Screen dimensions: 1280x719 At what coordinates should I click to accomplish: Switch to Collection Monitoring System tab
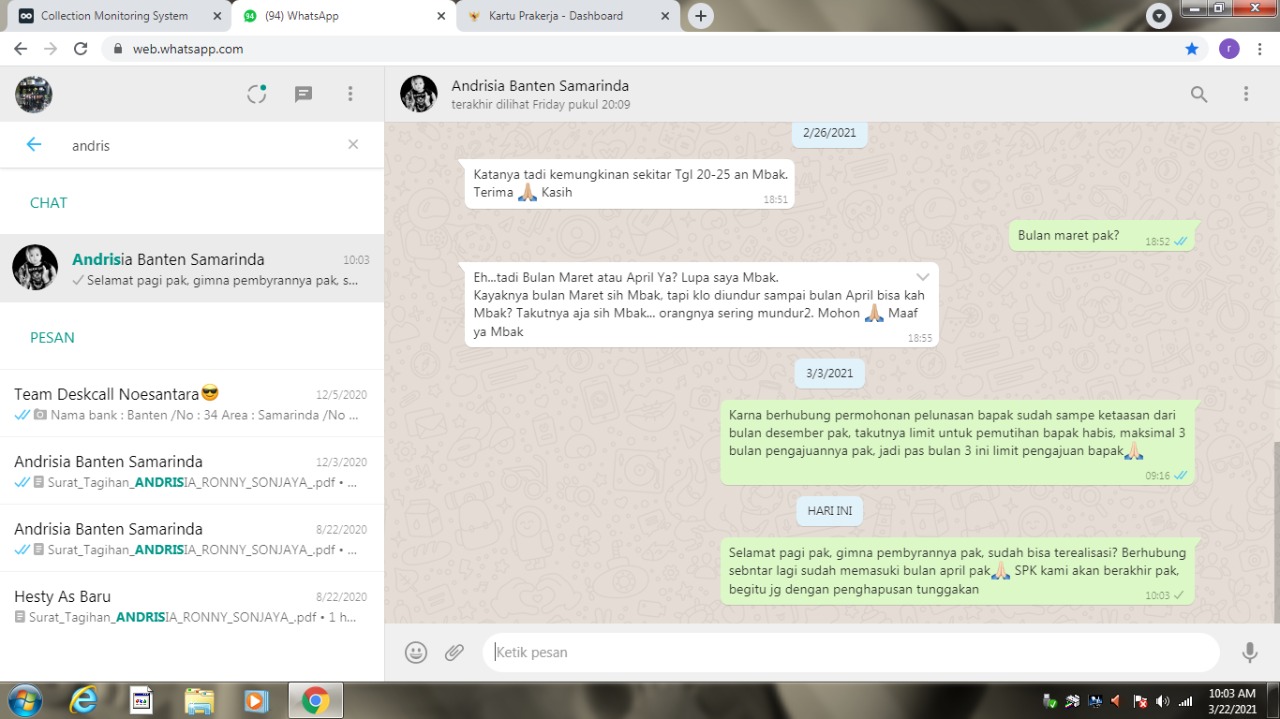tap(114, 16)
